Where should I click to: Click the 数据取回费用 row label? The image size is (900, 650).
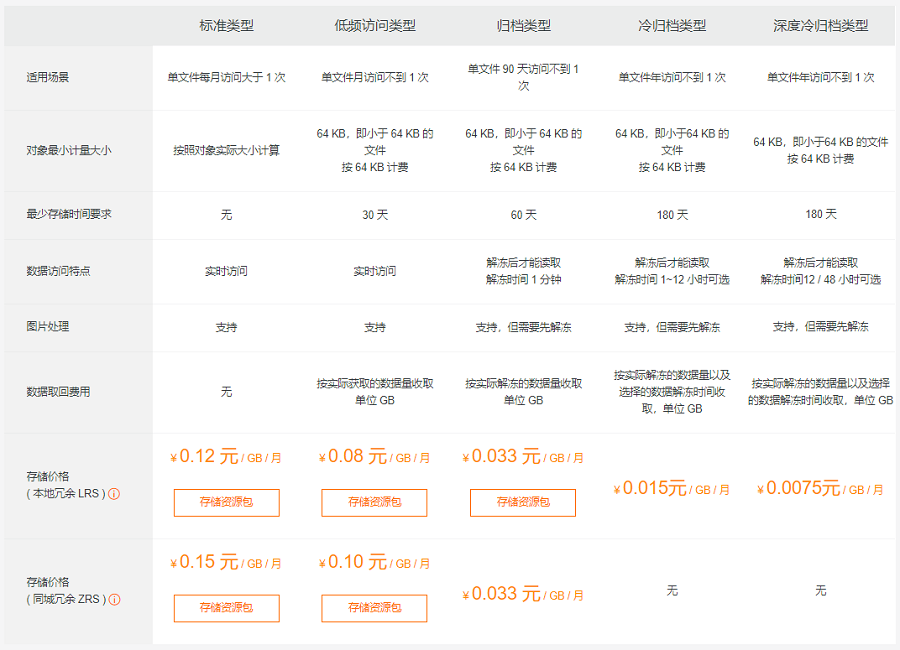tap(58, 392)
